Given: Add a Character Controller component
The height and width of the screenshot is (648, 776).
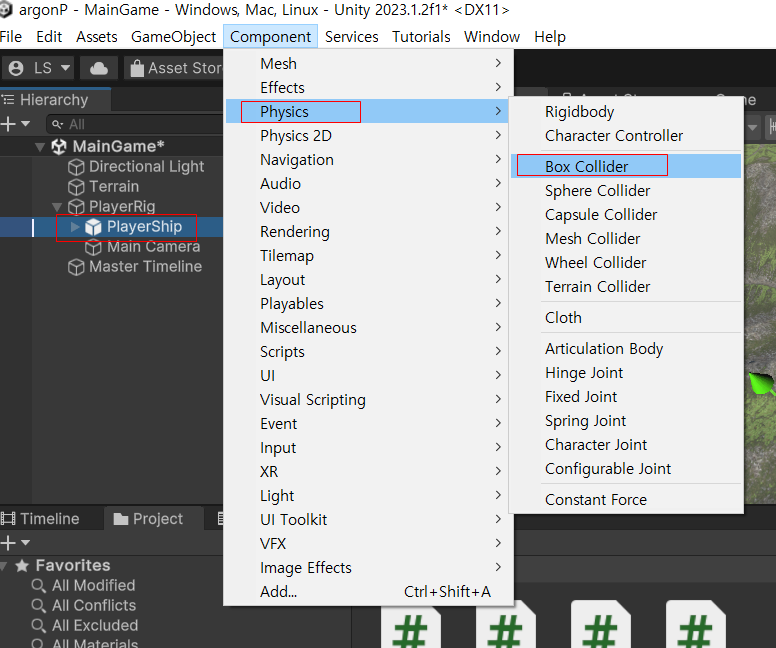Looking at the screenshot, I should [626, 135].
